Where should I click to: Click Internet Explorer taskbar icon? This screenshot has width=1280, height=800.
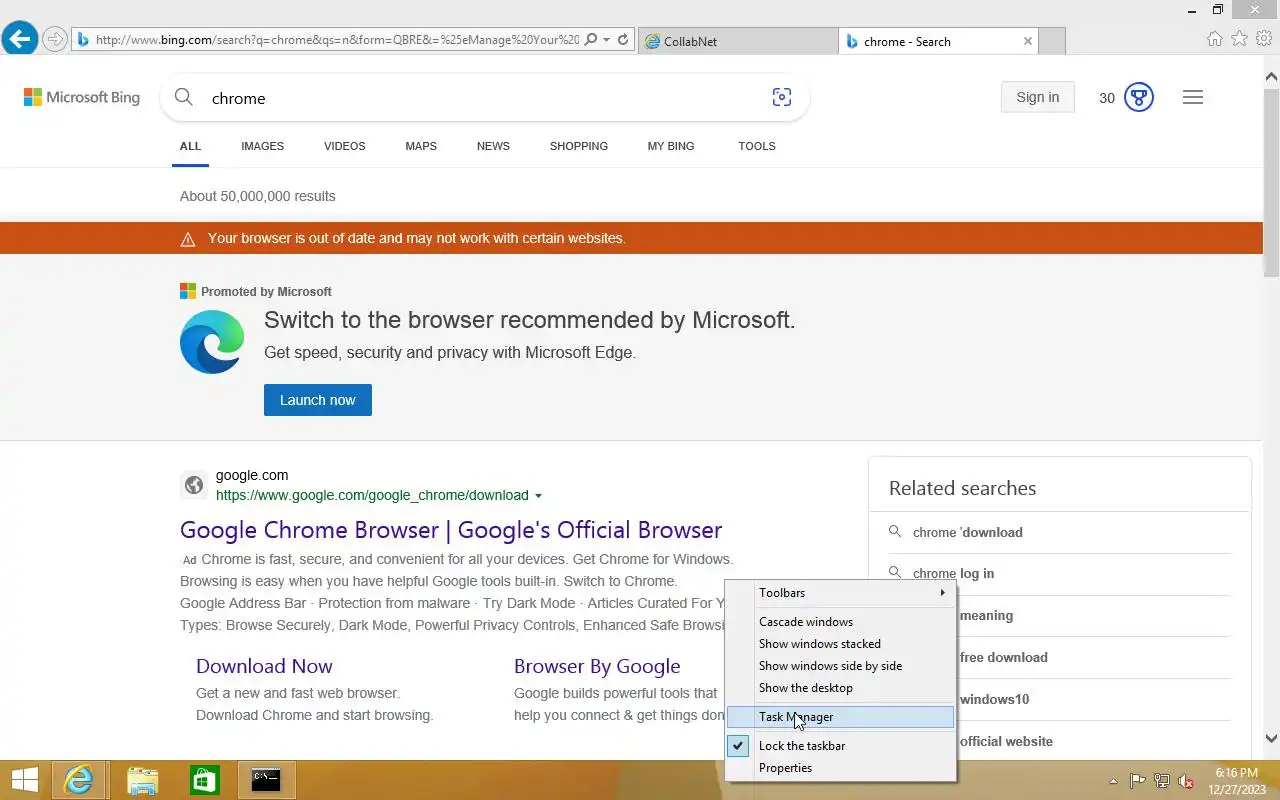click(x=80, y=780)
